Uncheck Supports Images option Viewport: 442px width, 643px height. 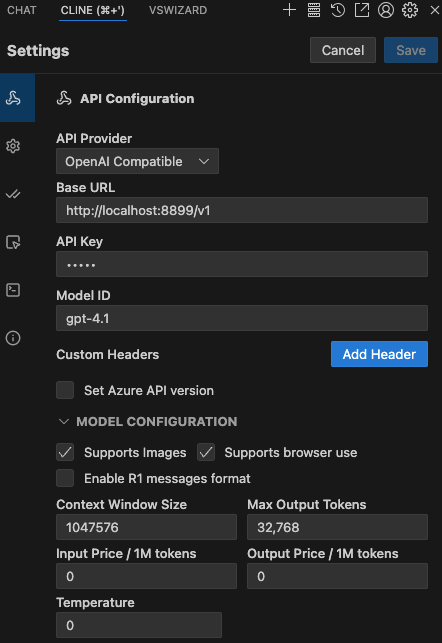pyautogui.click(x=65, y=452)
